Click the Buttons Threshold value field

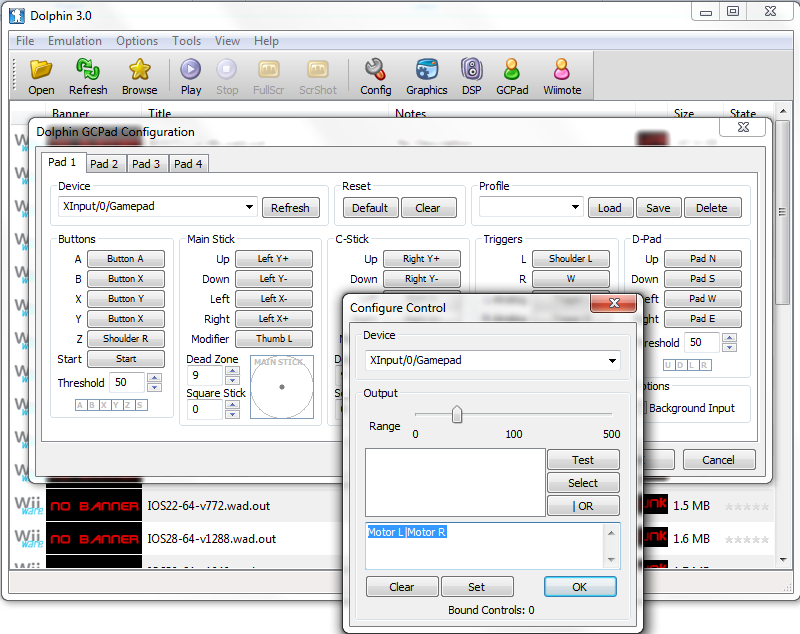coord(128,383)
